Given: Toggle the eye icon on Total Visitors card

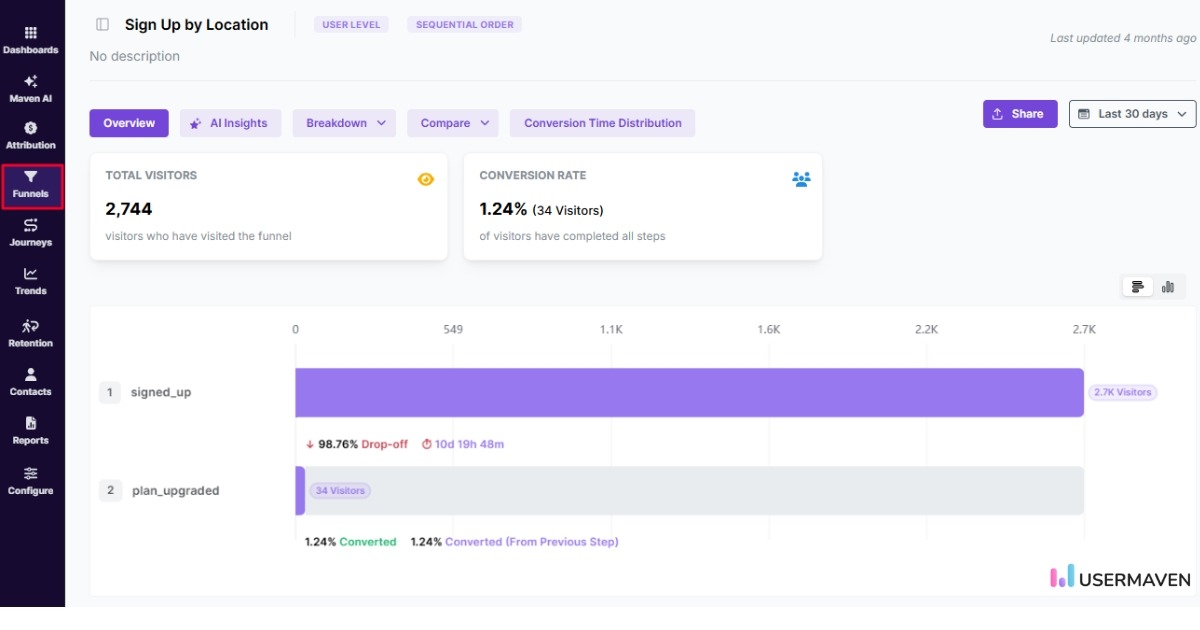Looking at the screenshot, I should (x=424, y=179).
